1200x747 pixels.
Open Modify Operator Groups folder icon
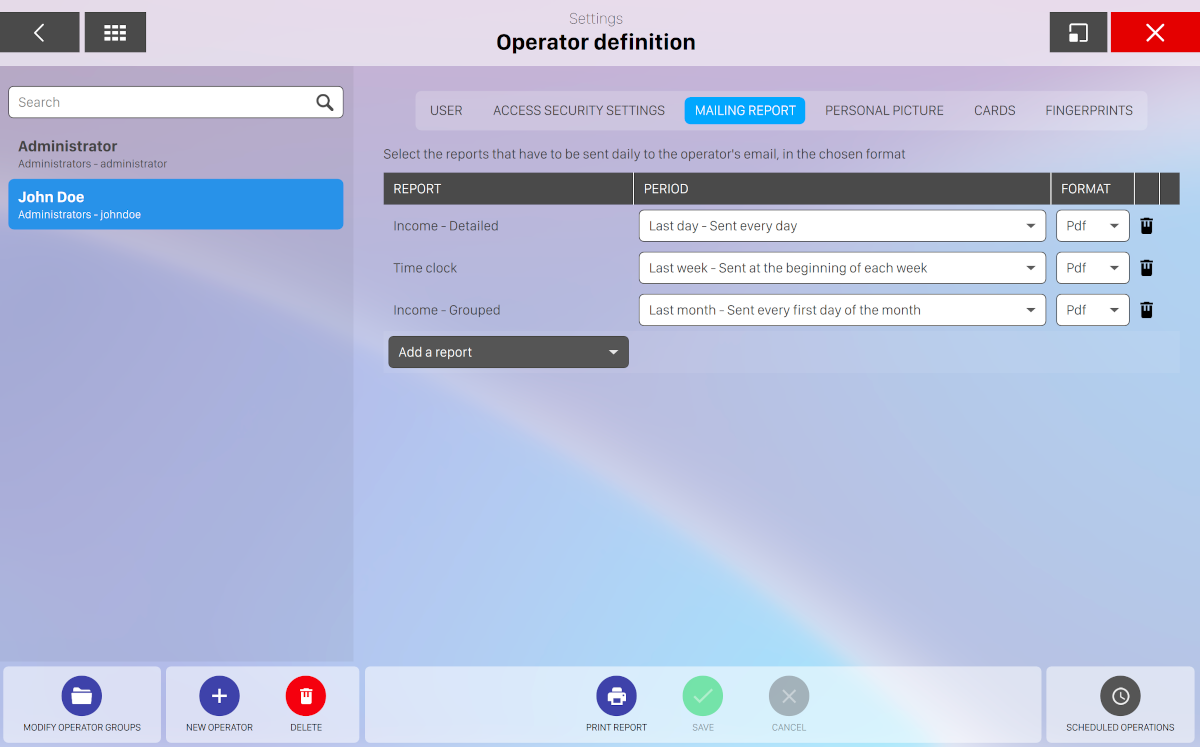(82, 696)
